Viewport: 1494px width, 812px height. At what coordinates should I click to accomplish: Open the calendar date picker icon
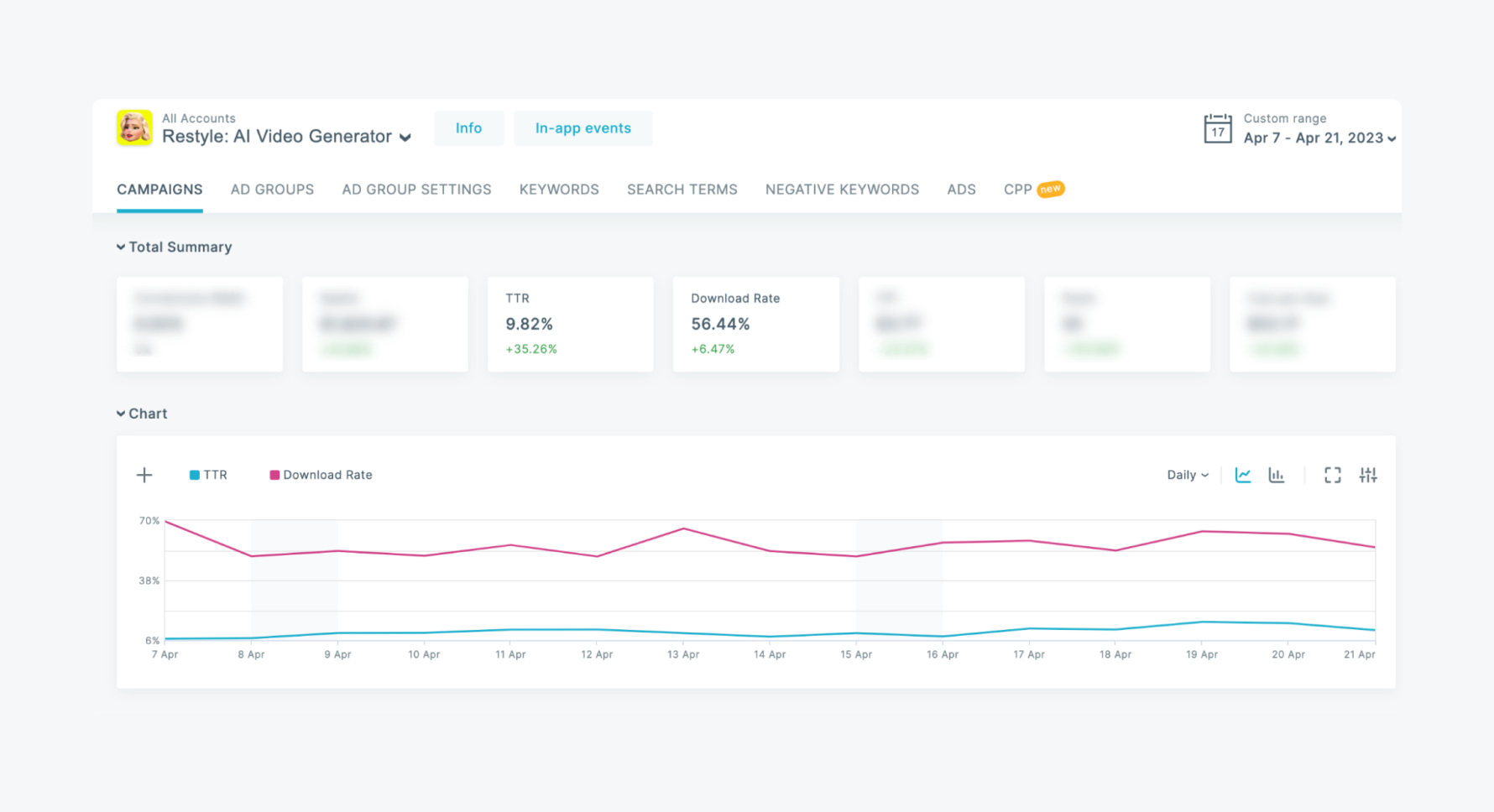pos(1217,129)
